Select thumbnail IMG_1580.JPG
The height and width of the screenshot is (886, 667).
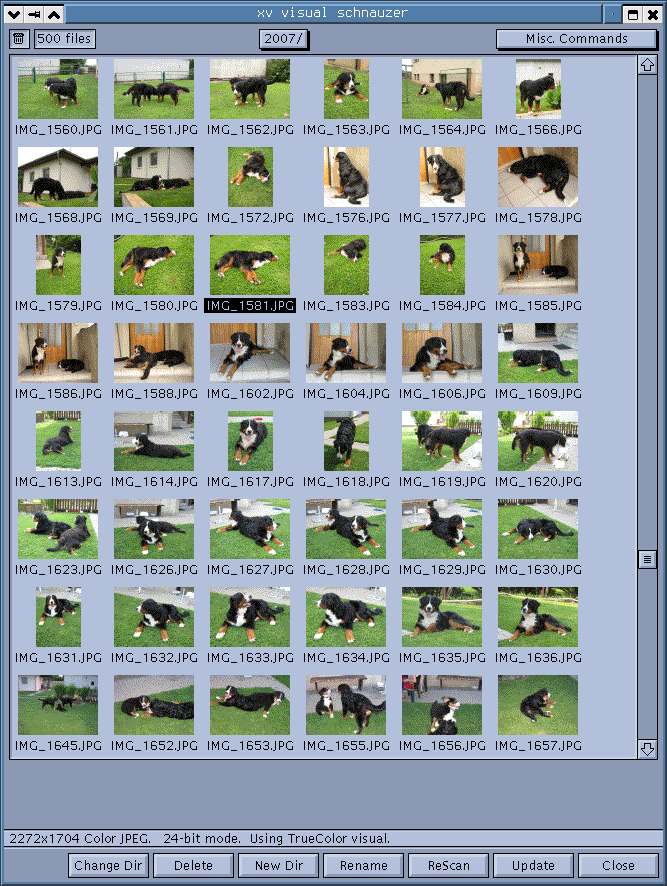pyautogui.click(x=154, y=265)
